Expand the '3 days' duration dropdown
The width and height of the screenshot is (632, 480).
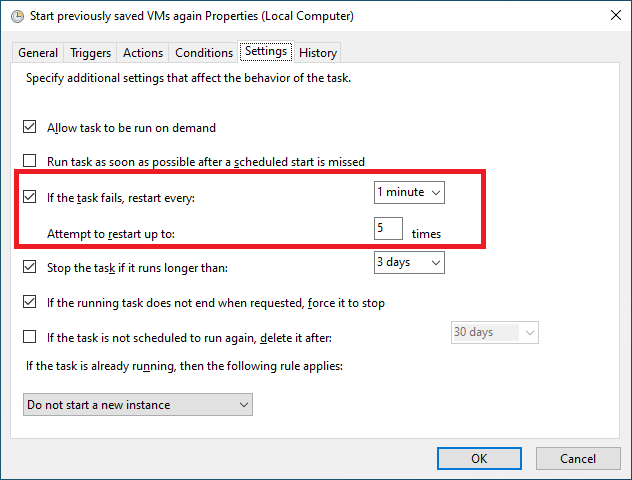pos(409,263)
